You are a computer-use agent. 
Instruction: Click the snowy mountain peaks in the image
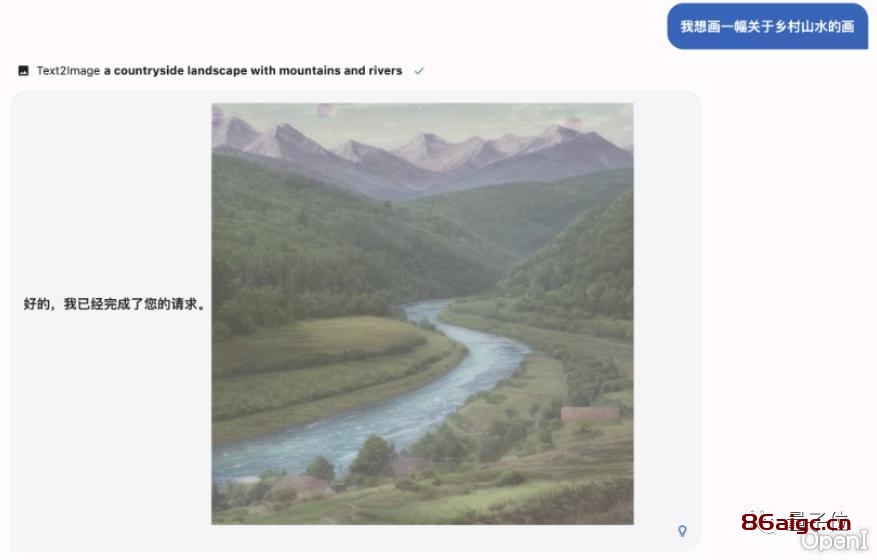pos(422,148)
